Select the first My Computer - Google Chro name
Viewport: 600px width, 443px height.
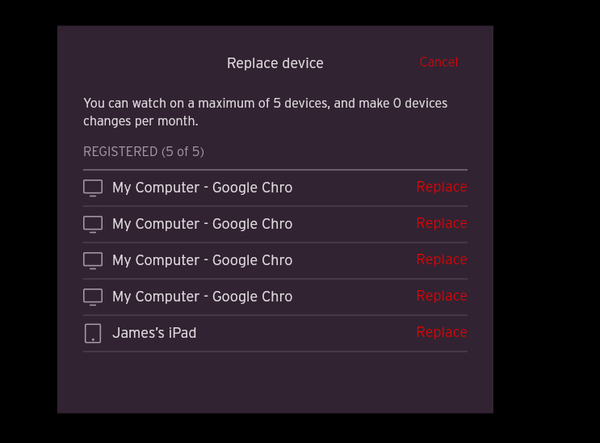coord(202,188)
